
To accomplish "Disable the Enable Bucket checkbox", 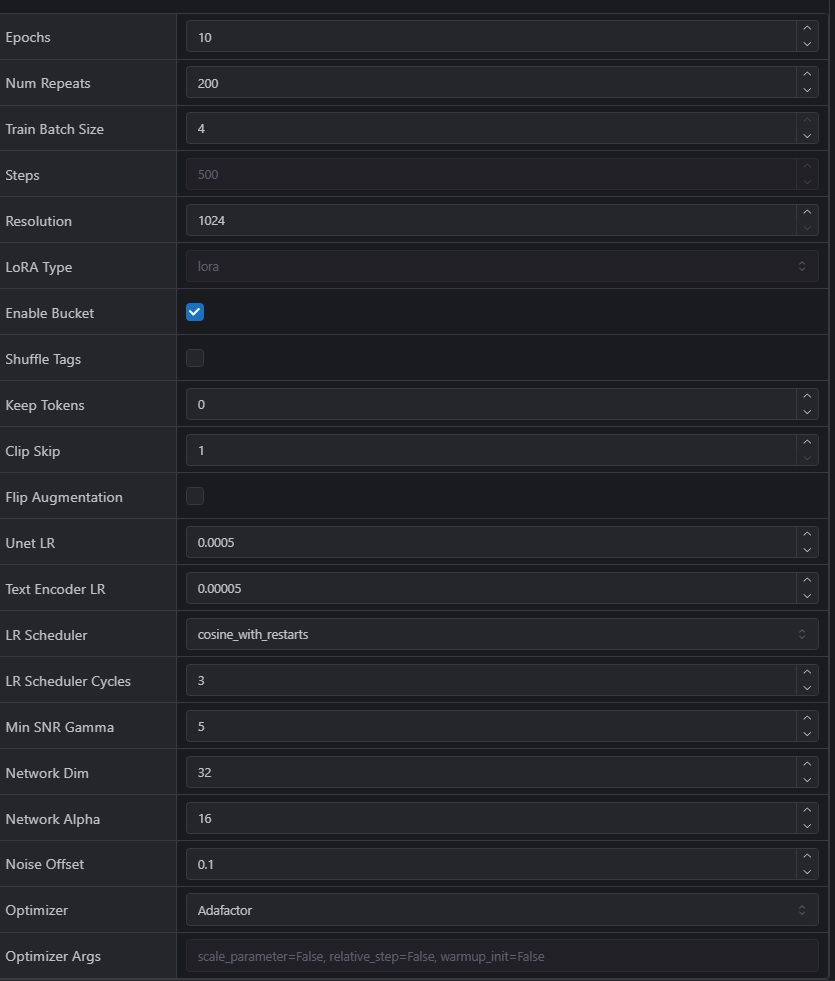I will 195,312.
